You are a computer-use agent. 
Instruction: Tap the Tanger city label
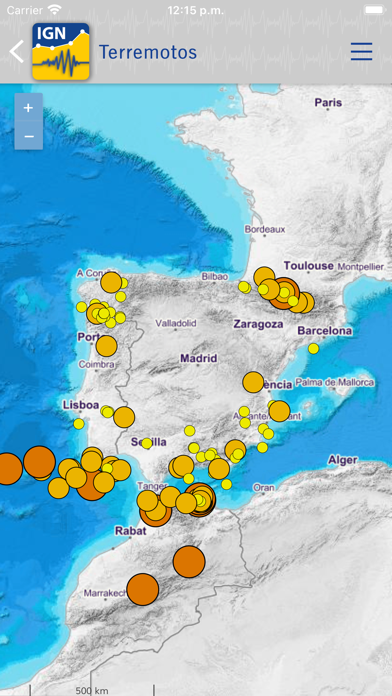tap(152, 486)
